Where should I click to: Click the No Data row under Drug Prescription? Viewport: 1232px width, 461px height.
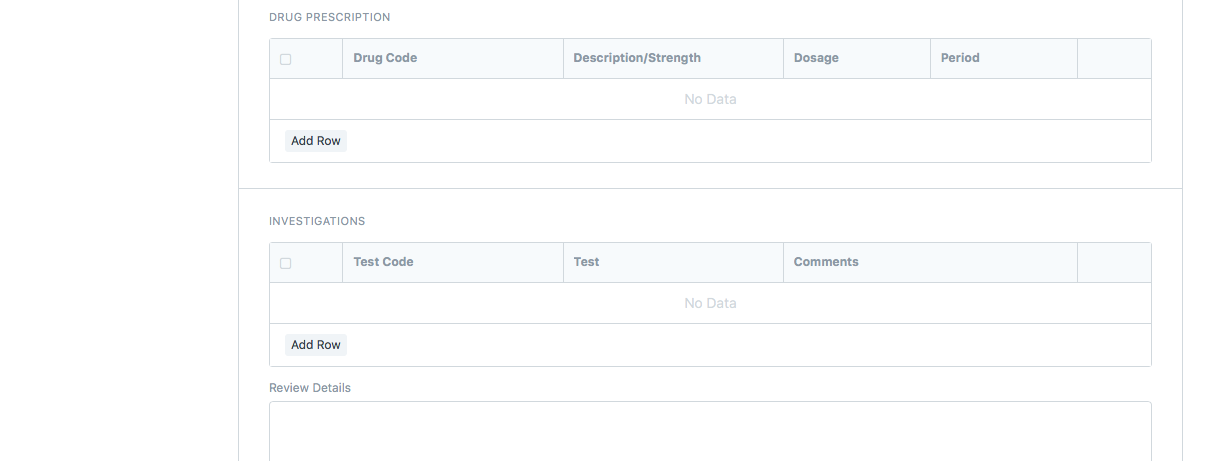pos(710,99)
